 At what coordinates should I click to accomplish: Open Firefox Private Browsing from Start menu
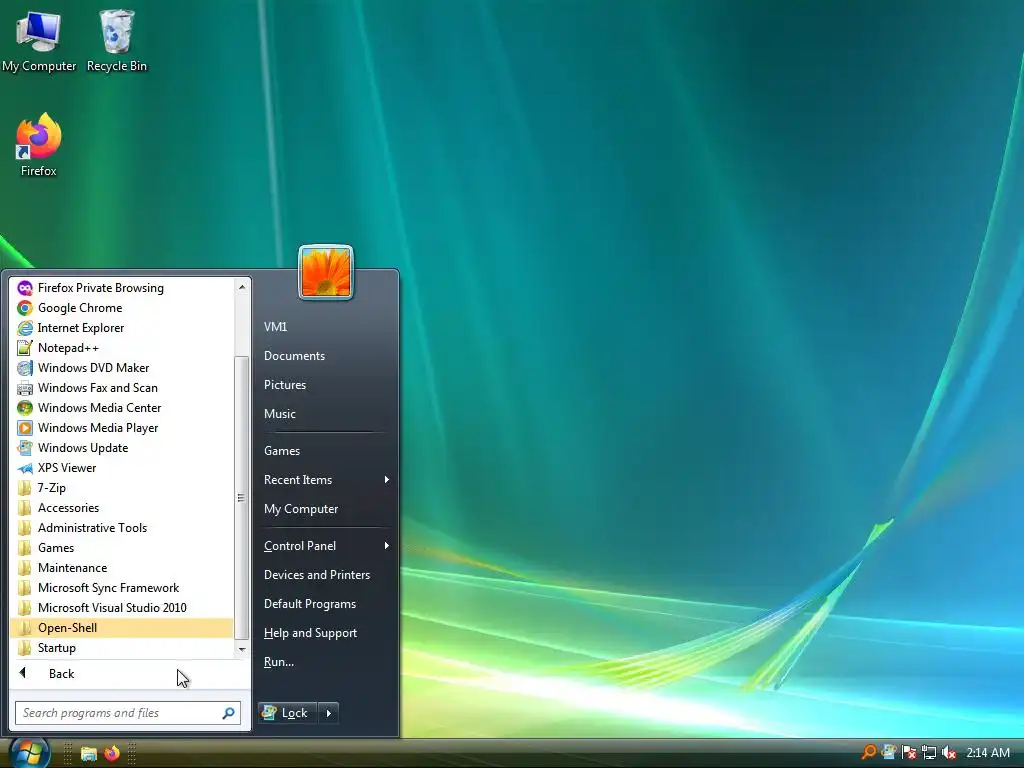point(122,288)
